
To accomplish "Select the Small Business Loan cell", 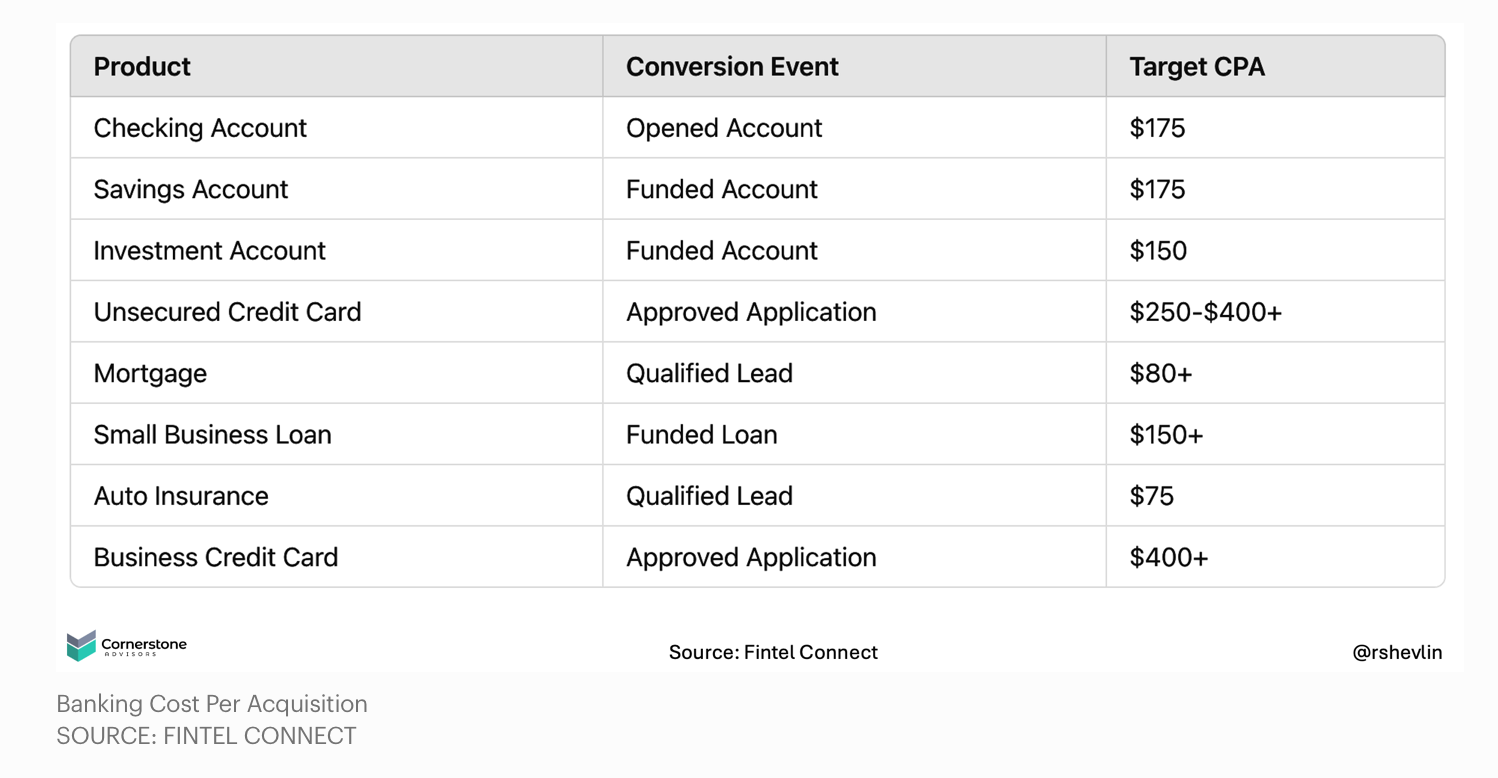I will tap(212, 435).
